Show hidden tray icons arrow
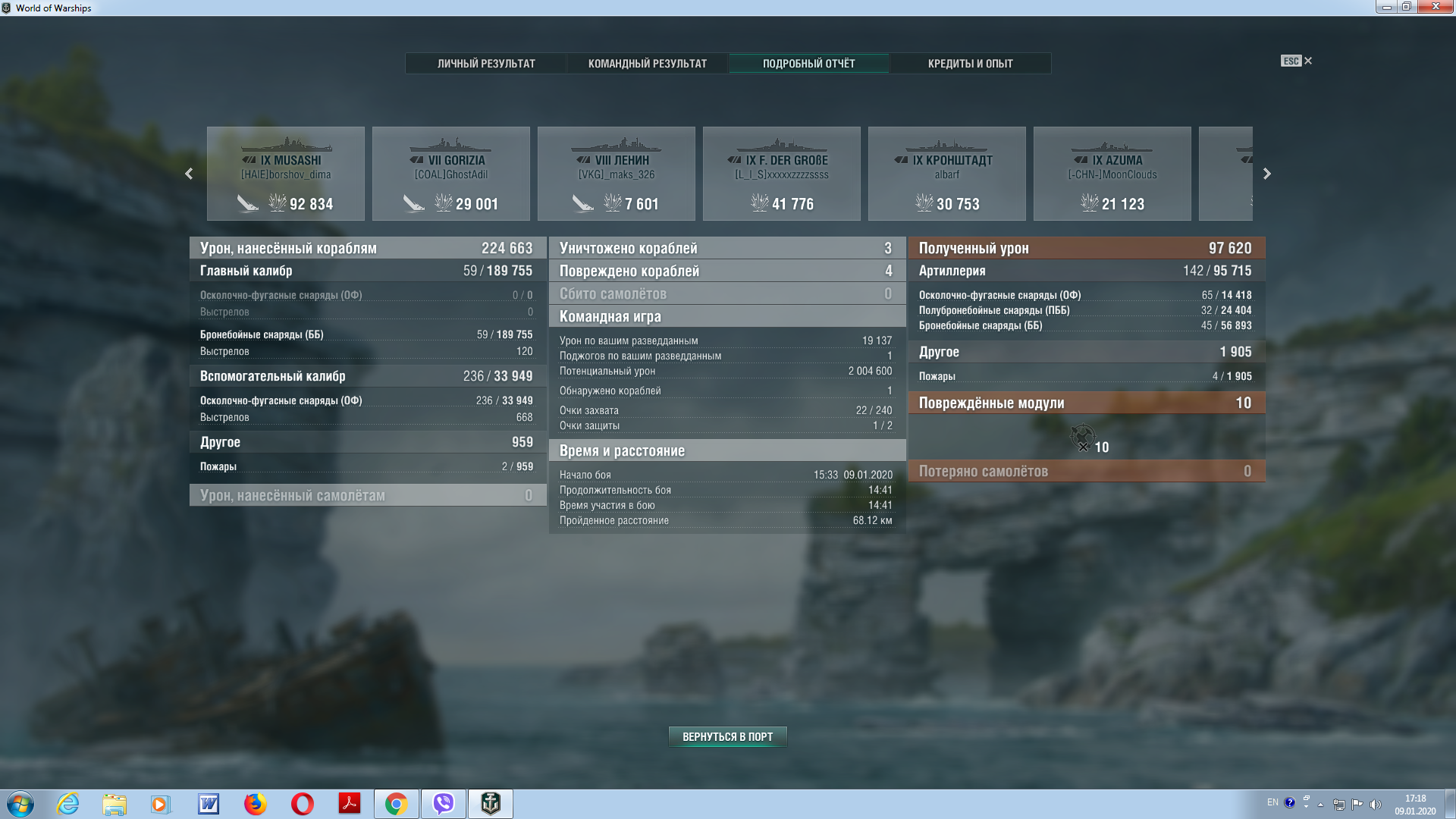This screenshot has height=819, width=1456. pos(1320,804)
